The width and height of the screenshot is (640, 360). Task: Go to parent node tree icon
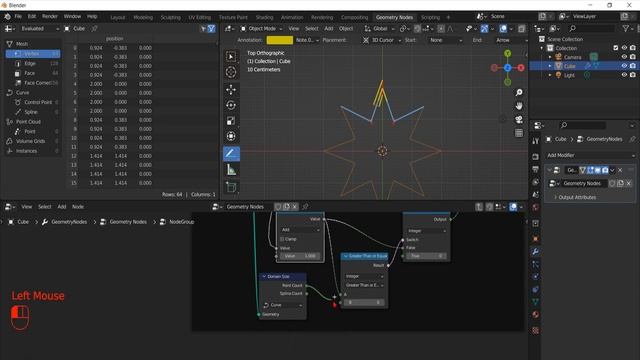pyautogui.click(x=479, y=207)
